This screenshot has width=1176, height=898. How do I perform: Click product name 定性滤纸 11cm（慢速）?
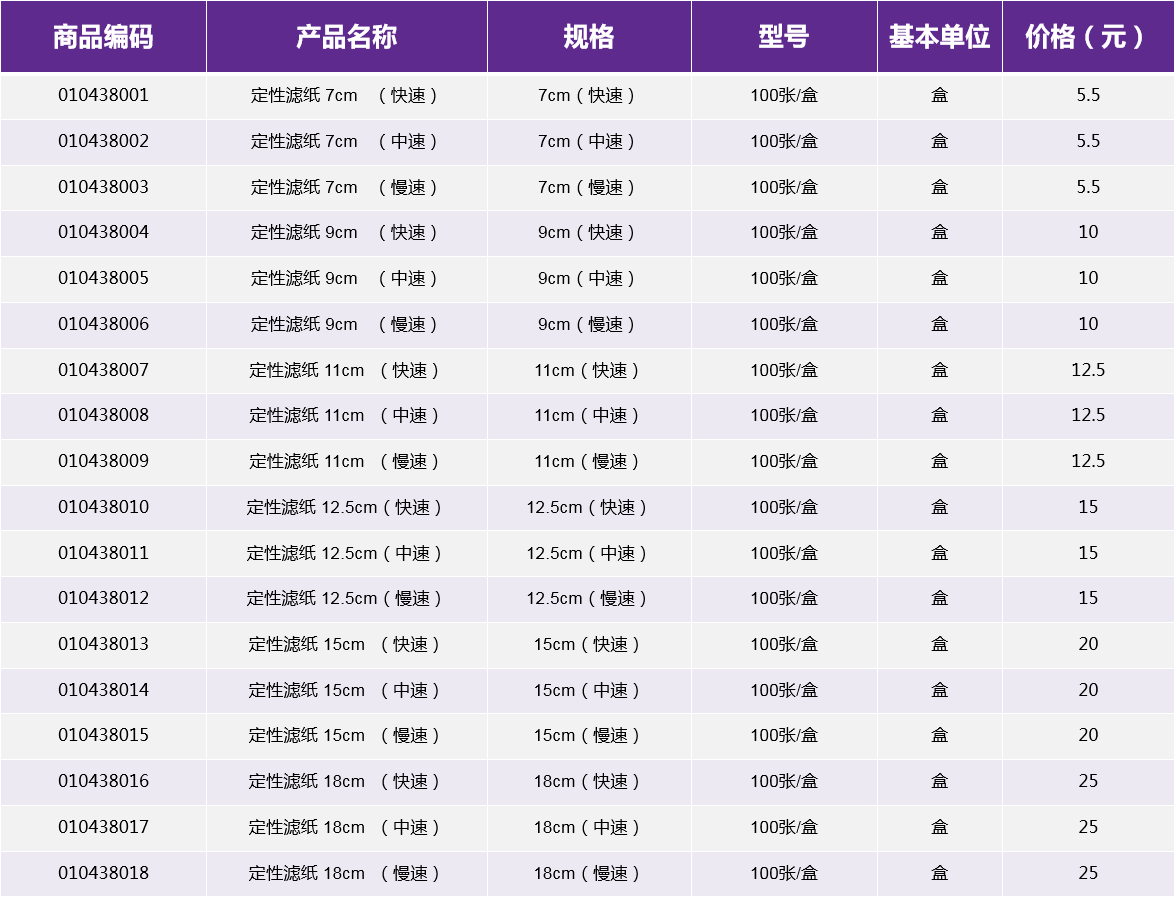[344, 461]
